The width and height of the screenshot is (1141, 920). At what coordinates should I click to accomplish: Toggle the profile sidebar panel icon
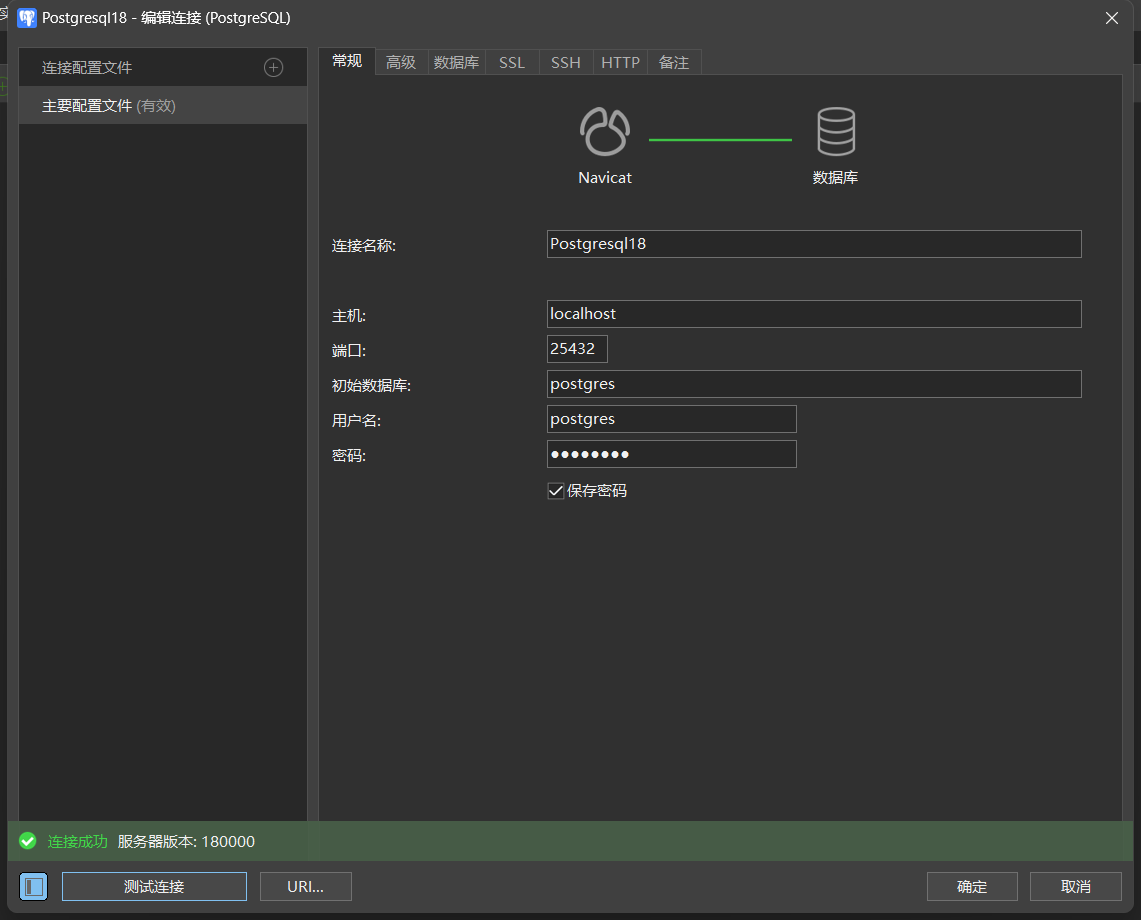33,887
